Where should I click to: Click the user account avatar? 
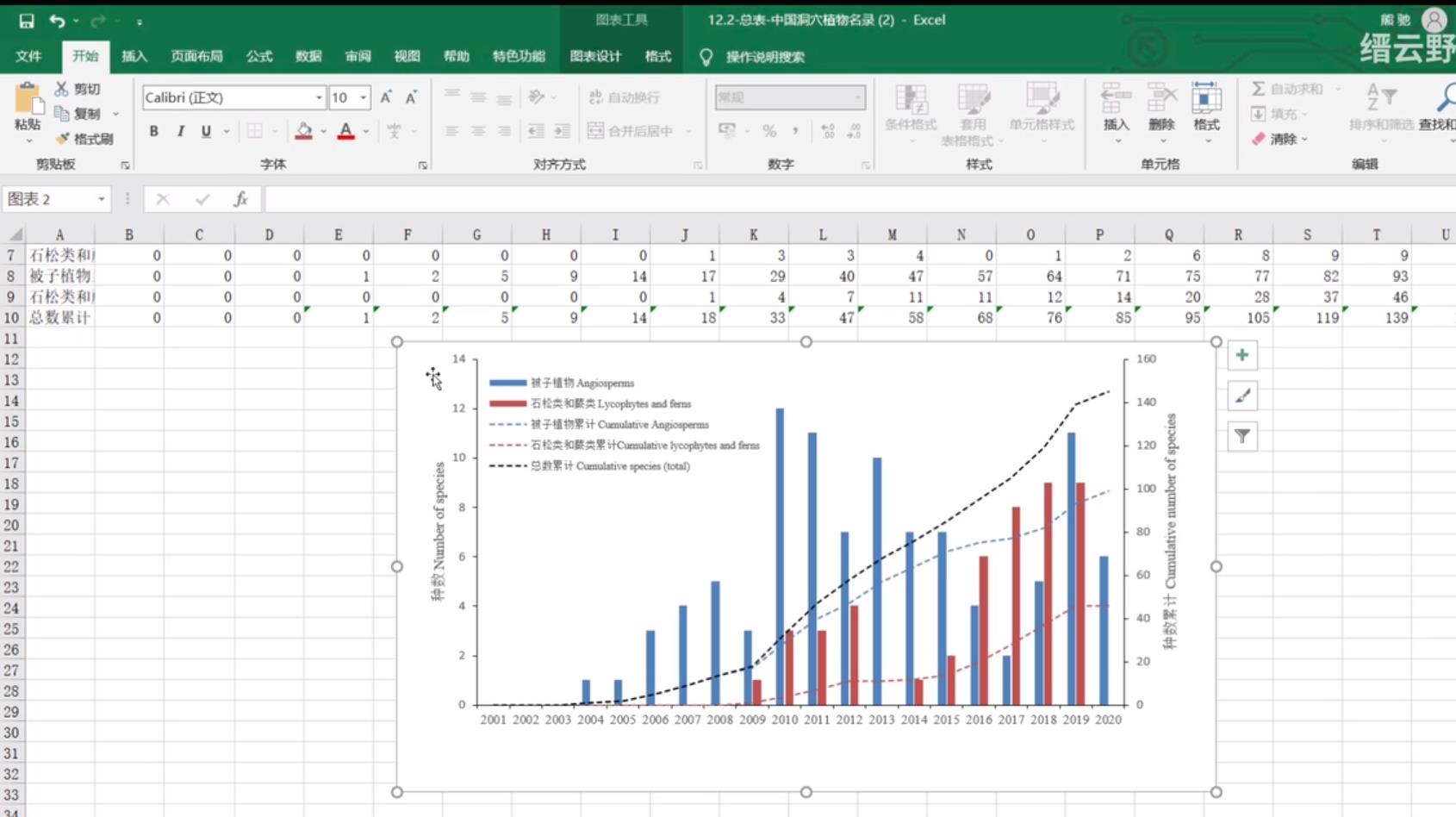click(x=1434, y=20)
